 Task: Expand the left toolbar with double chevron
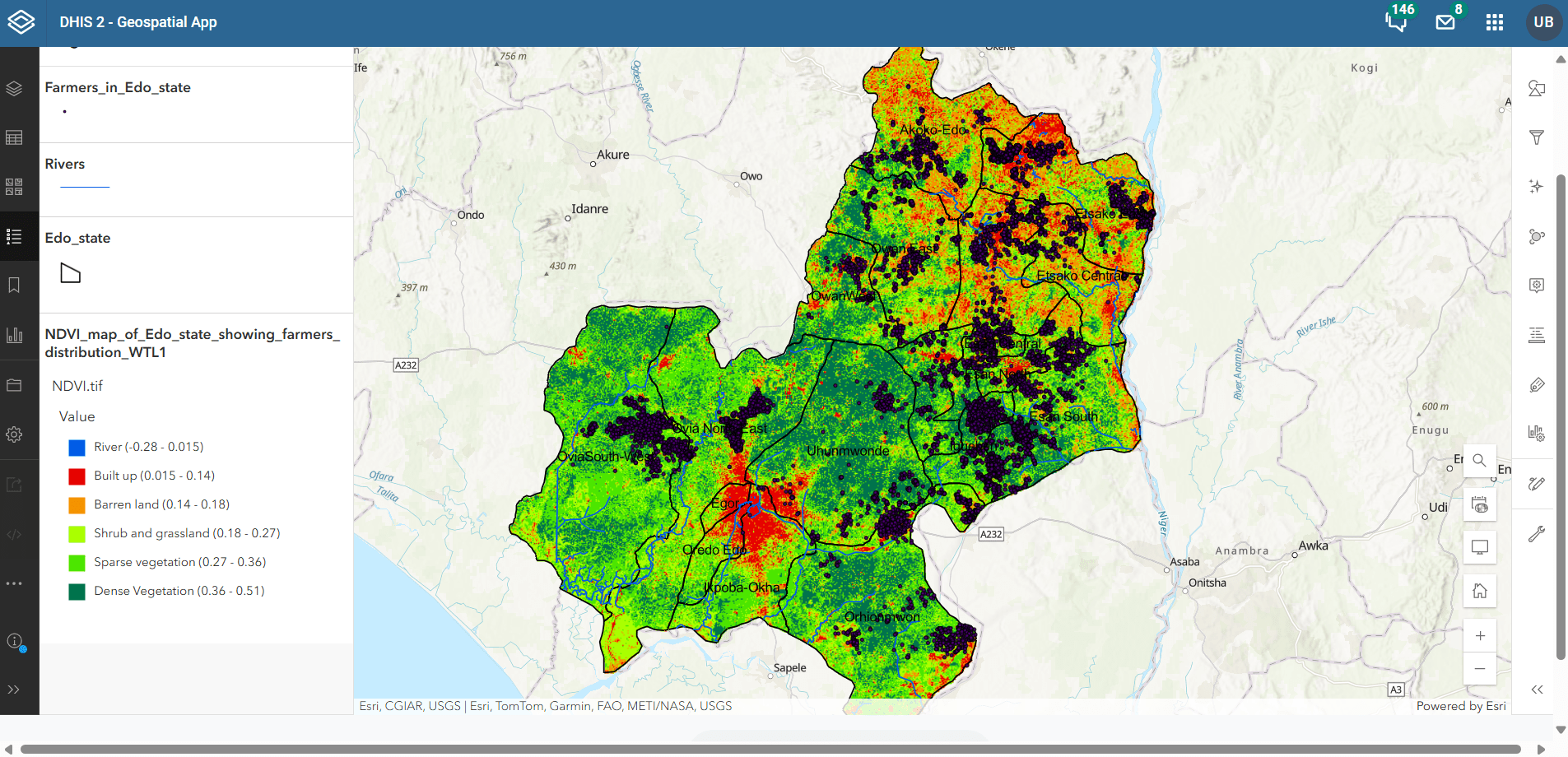pos(15,690)
